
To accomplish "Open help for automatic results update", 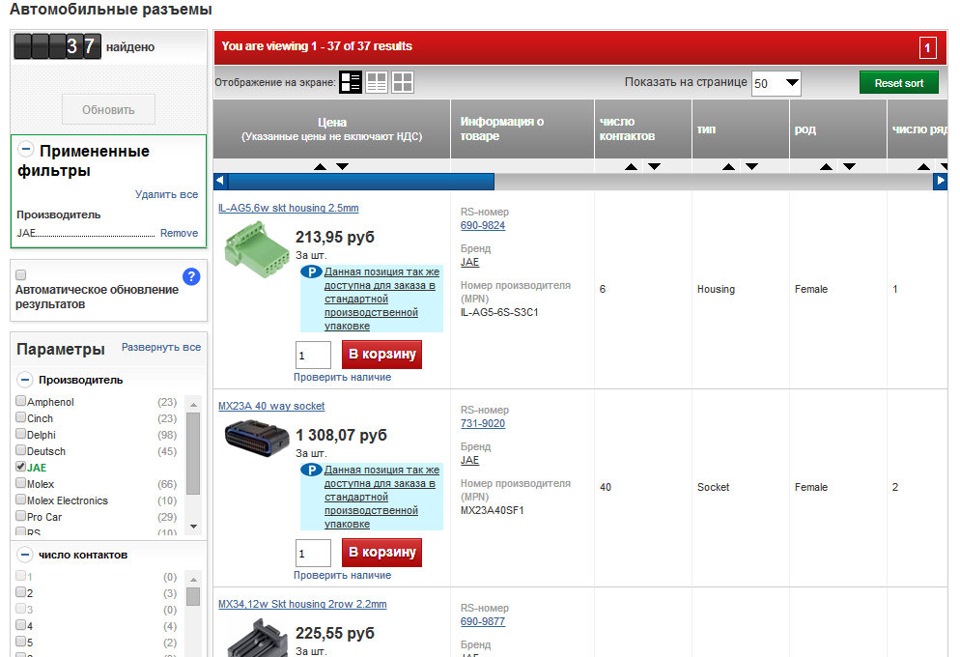I will (x=191, y=277).
